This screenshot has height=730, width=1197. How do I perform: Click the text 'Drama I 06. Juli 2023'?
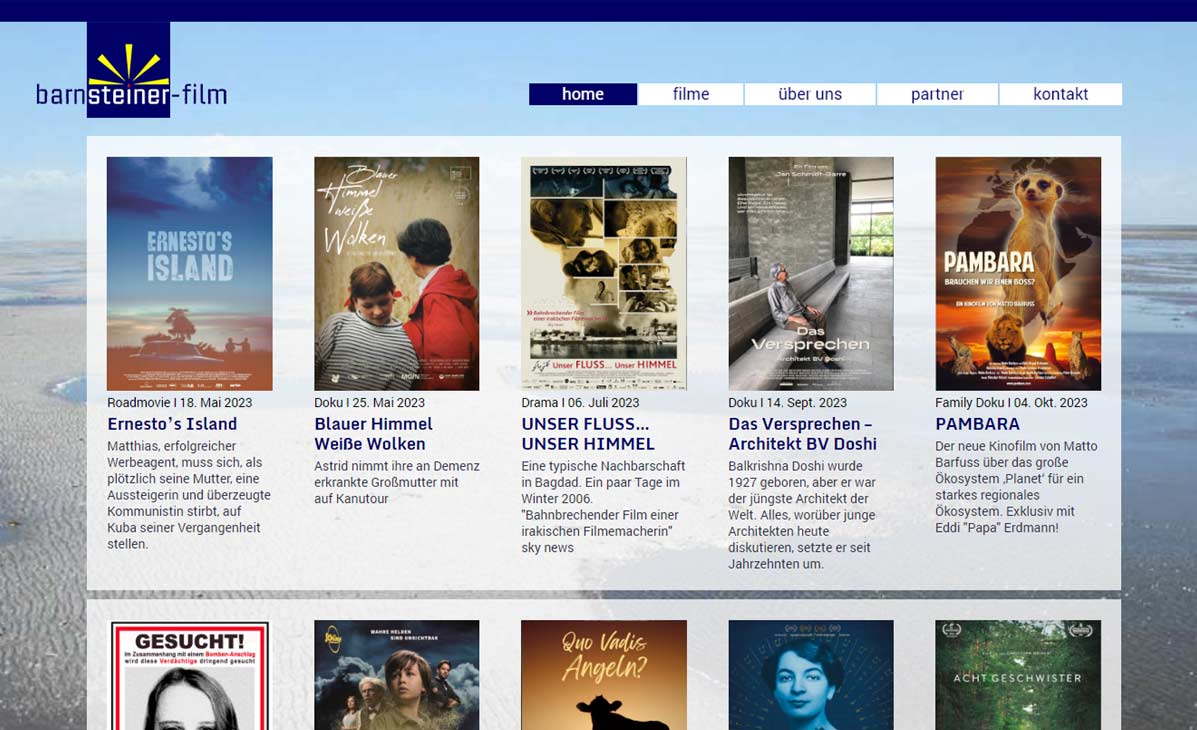pyautogui.click(x=580, y=402)
